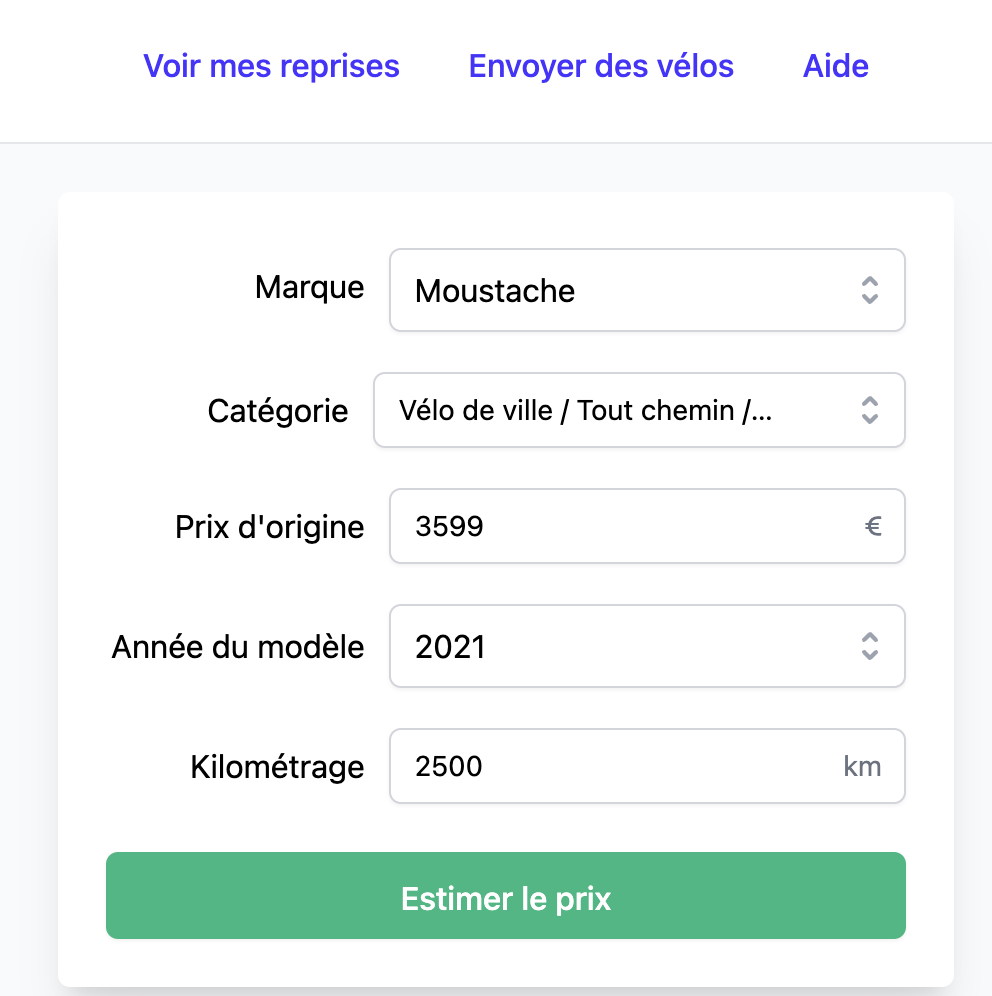Click the Marque field label

309,288
